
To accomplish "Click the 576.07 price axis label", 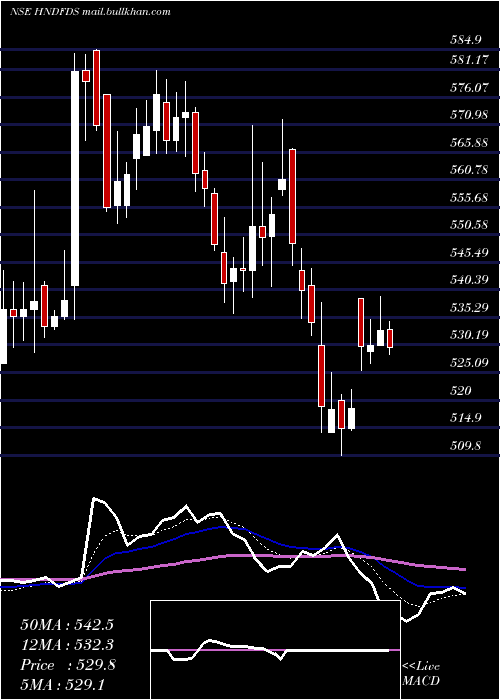I will (469, 87).
